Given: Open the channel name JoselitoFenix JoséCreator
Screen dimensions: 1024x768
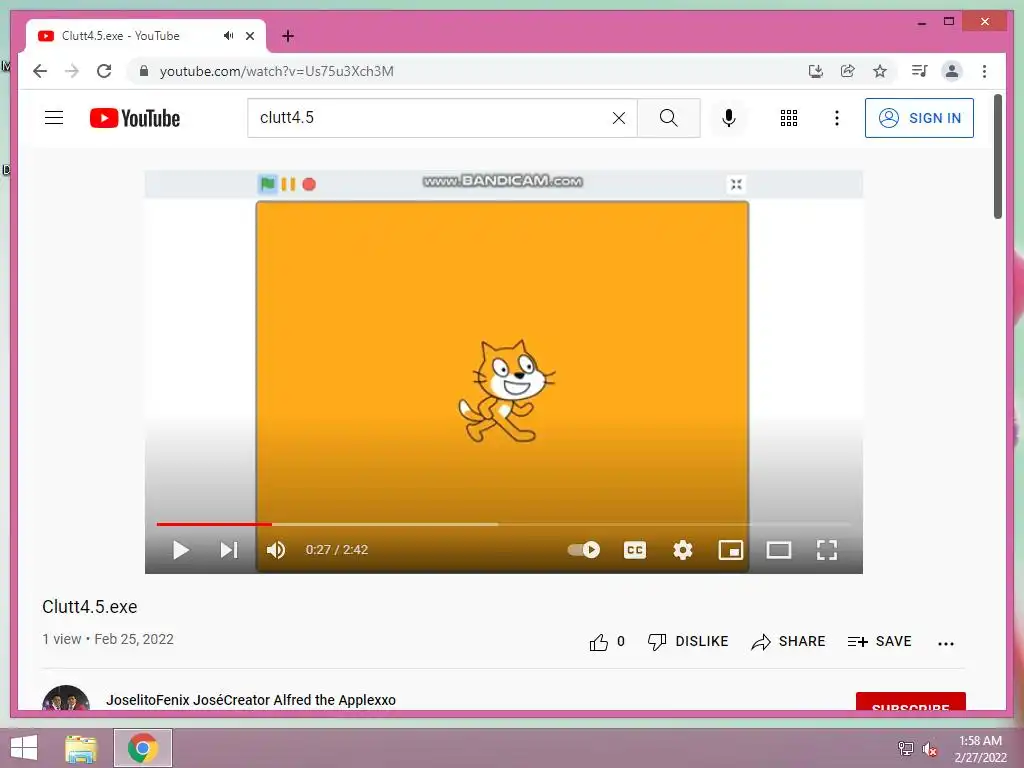Looking at the screenshot, I should 251,700.
